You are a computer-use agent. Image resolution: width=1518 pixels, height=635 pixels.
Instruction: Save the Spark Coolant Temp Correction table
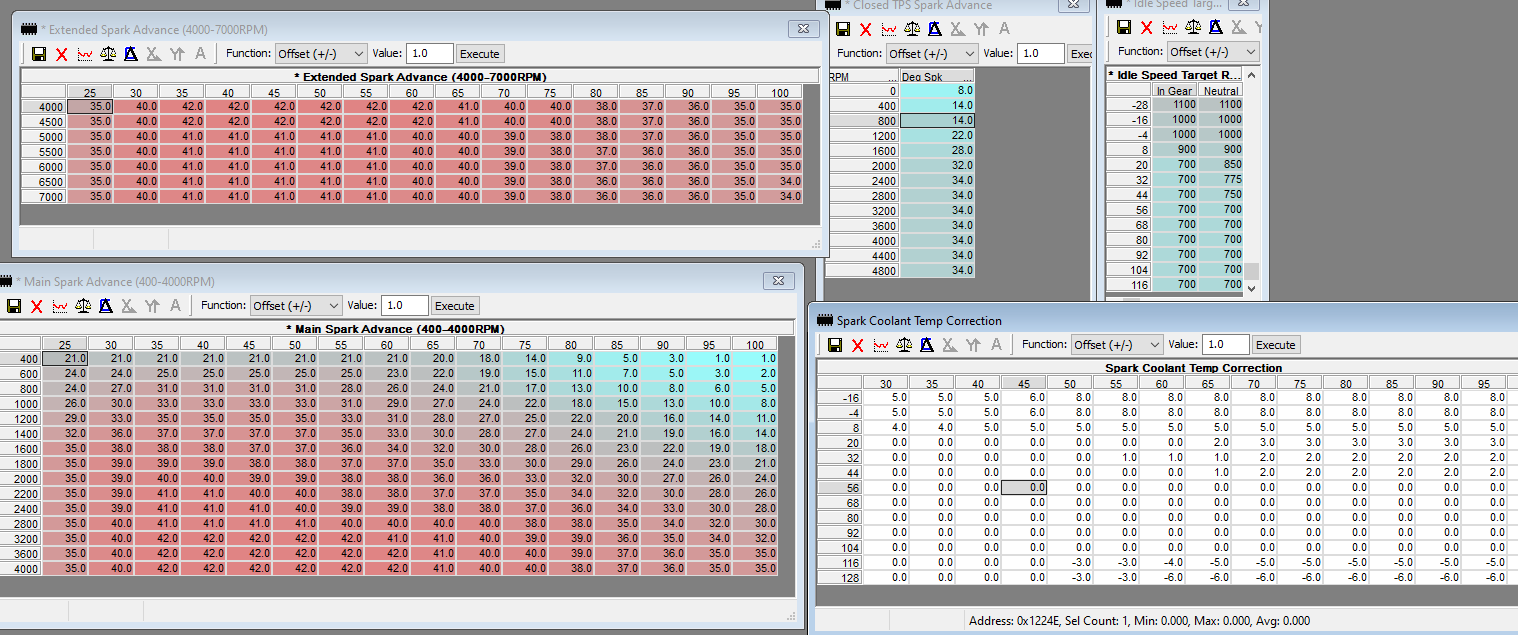(835, 345)
